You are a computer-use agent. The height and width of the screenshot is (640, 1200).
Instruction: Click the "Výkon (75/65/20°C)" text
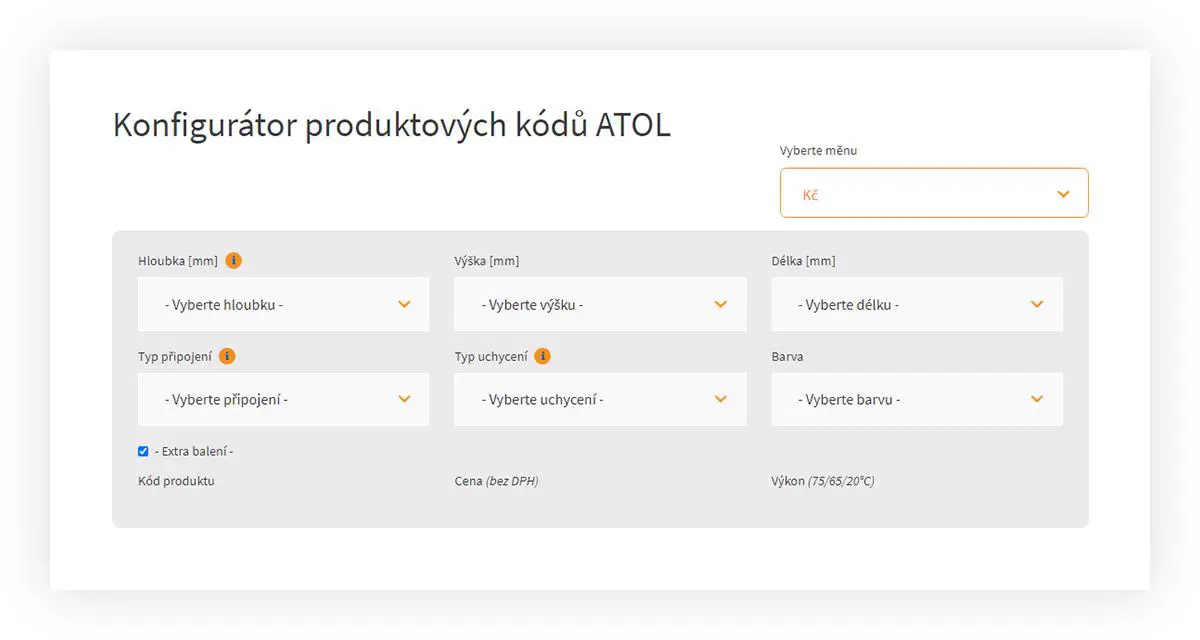pos(823,481)
